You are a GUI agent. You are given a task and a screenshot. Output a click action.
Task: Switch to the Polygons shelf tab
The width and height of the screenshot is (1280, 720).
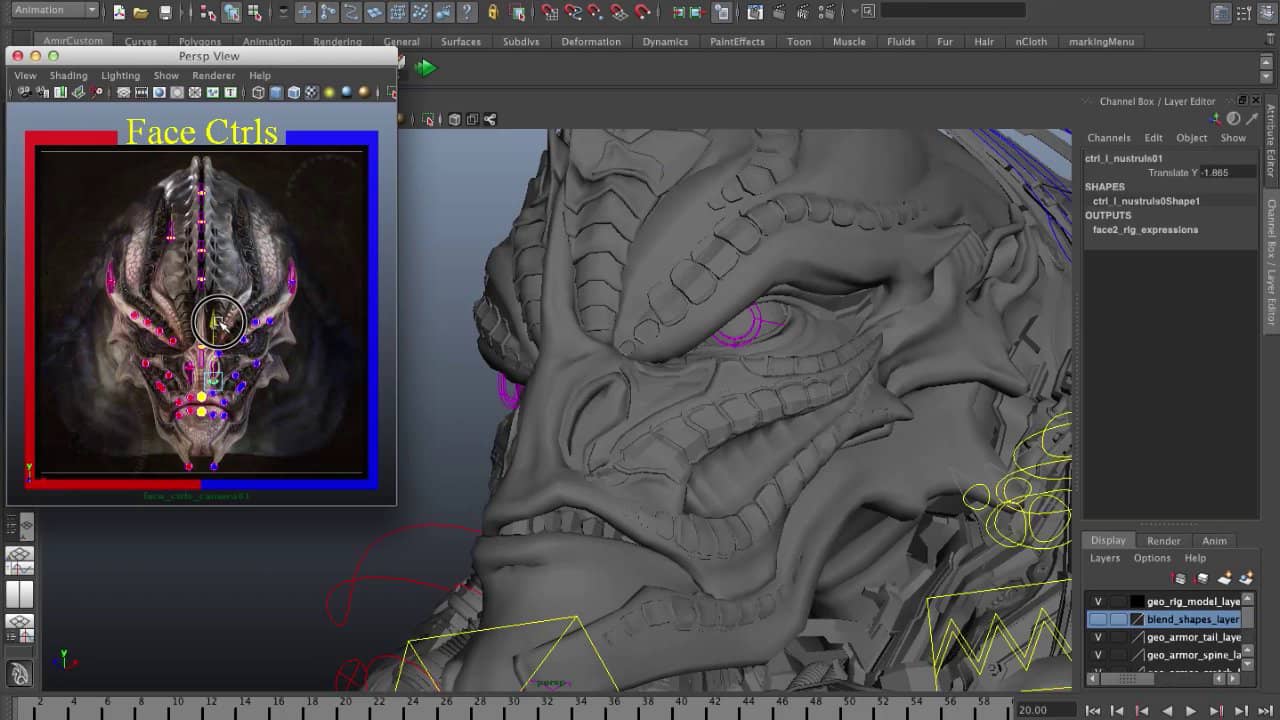click(200, 42)
